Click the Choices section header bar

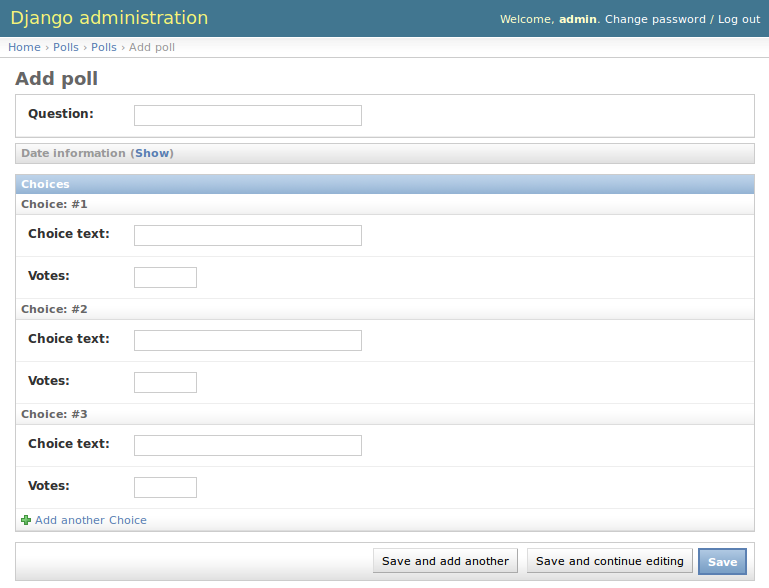[385, 184]
